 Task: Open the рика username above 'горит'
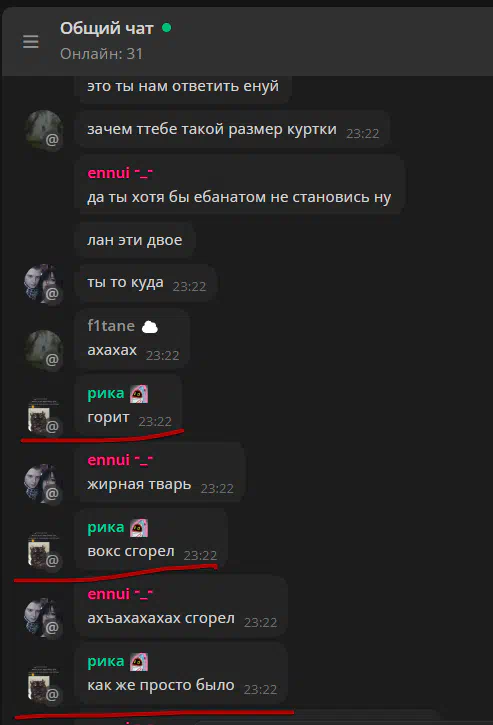(x=106, y=393)
